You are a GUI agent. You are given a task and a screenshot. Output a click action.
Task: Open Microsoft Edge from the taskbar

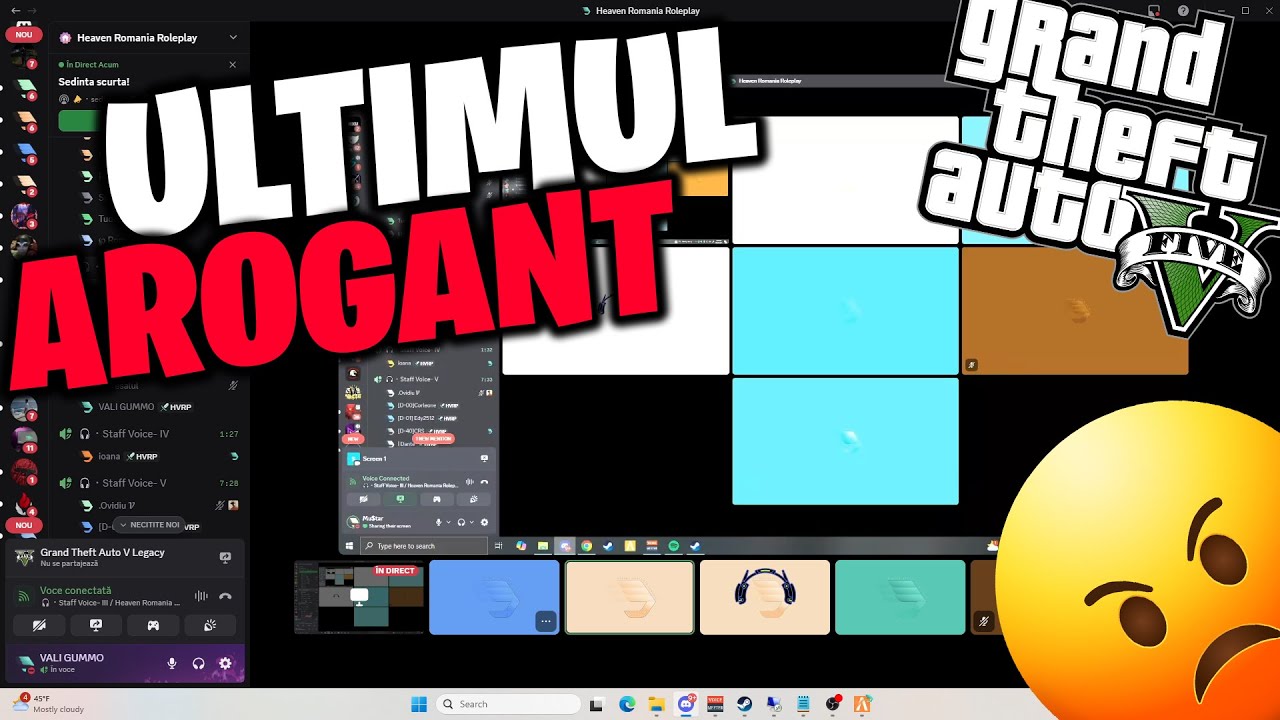coord(627,704)
